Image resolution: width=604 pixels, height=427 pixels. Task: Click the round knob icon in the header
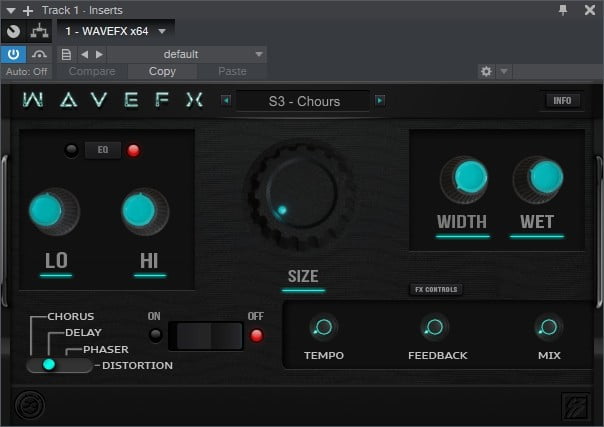coord(14,31)
